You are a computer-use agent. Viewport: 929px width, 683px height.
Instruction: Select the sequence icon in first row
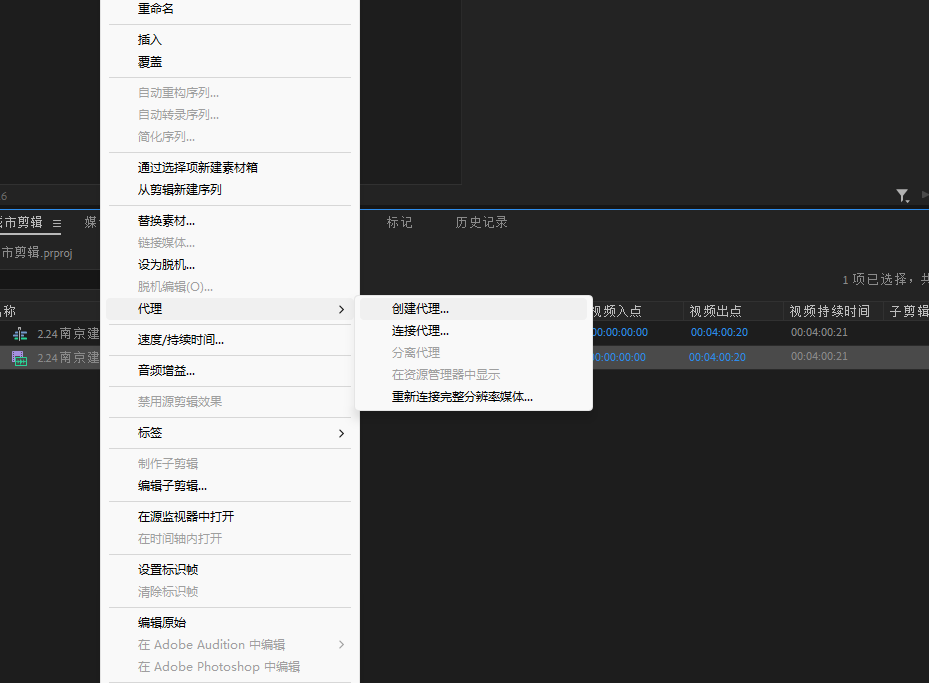(x=20, y=334)
